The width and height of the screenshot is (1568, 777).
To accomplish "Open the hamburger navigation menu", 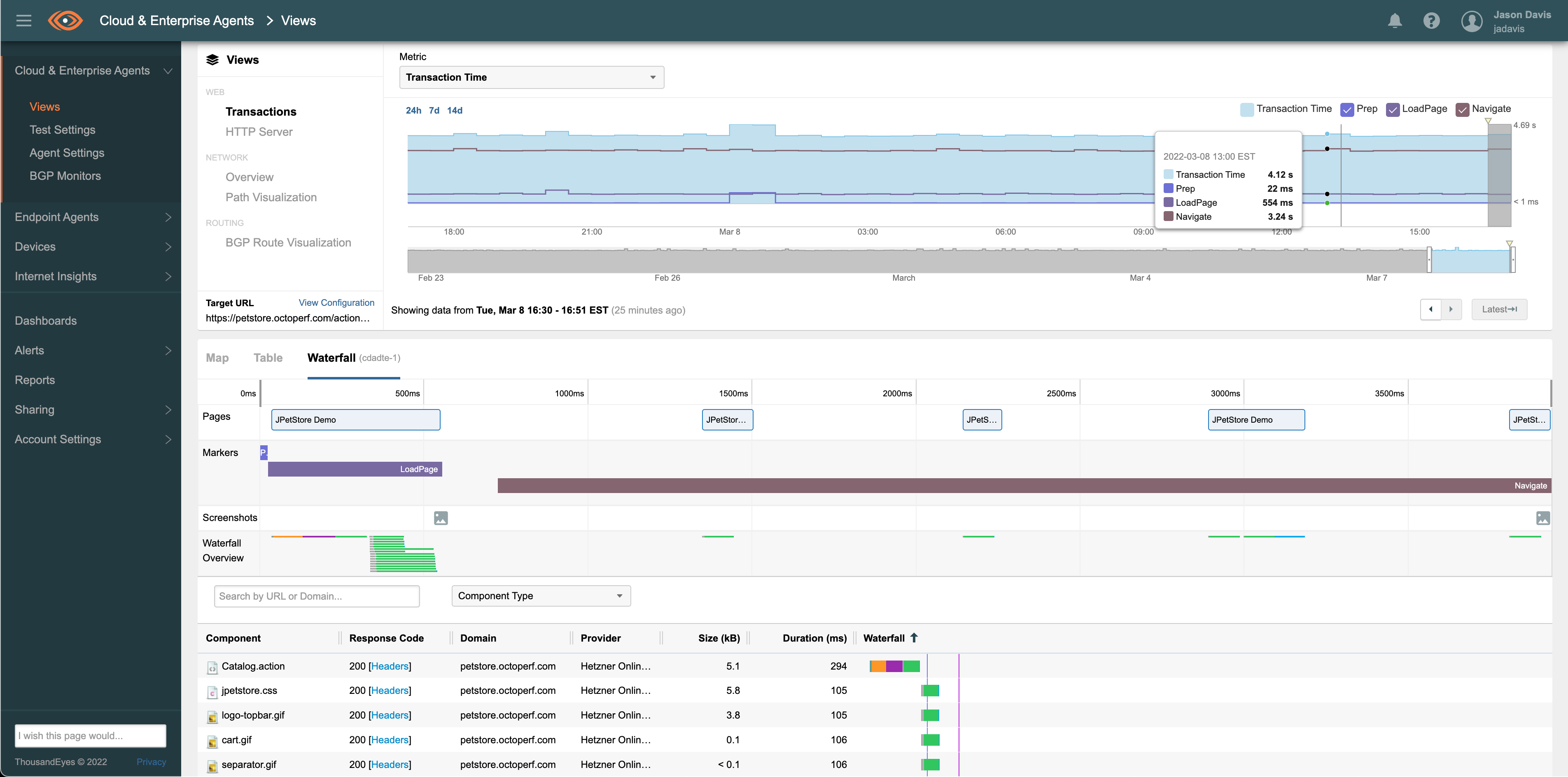I will [x=24, y=21].
